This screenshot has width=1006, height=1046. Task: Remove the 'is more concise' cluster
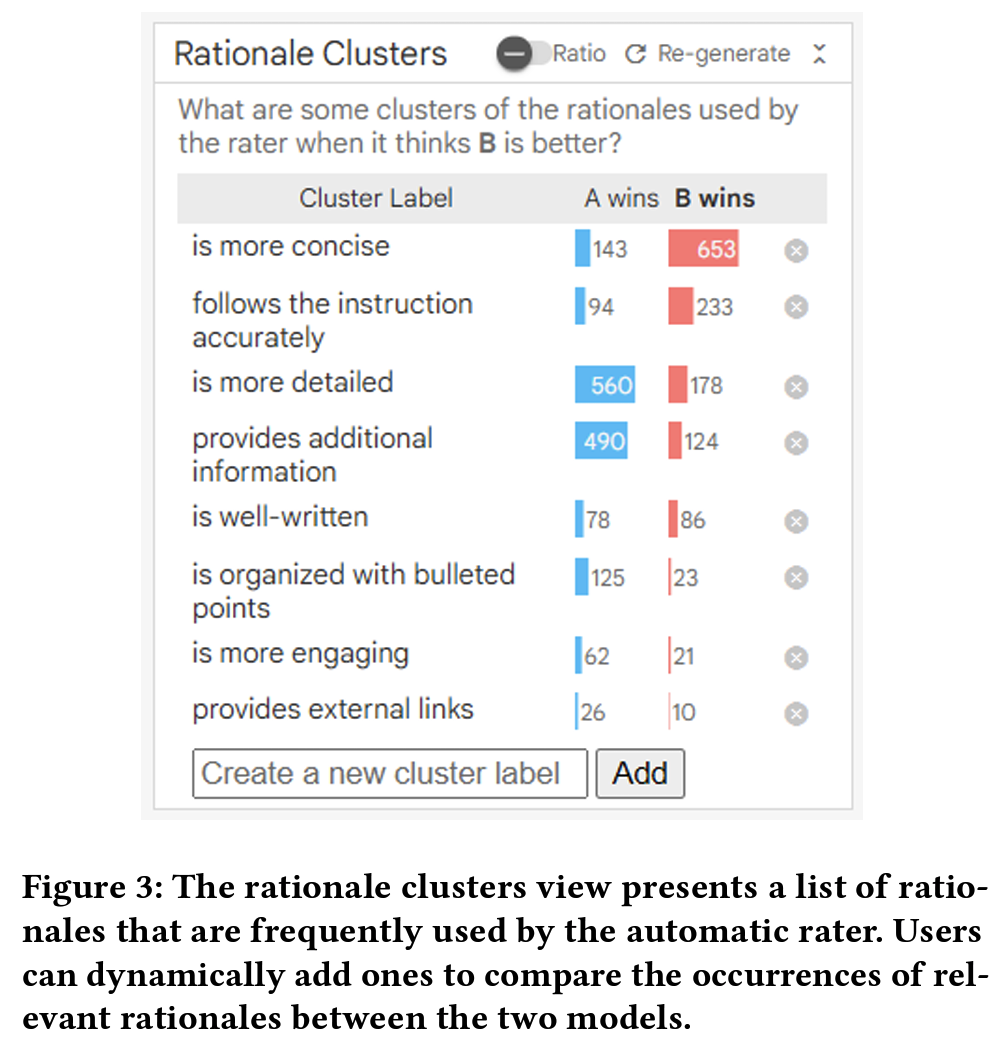pyautogui.click(x=796, y=251)
